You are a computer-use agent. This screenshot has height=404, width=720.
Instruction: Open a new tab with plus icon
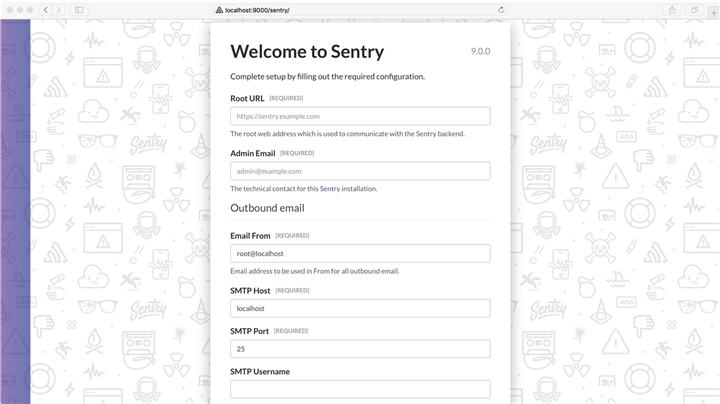tap(714, 13)
